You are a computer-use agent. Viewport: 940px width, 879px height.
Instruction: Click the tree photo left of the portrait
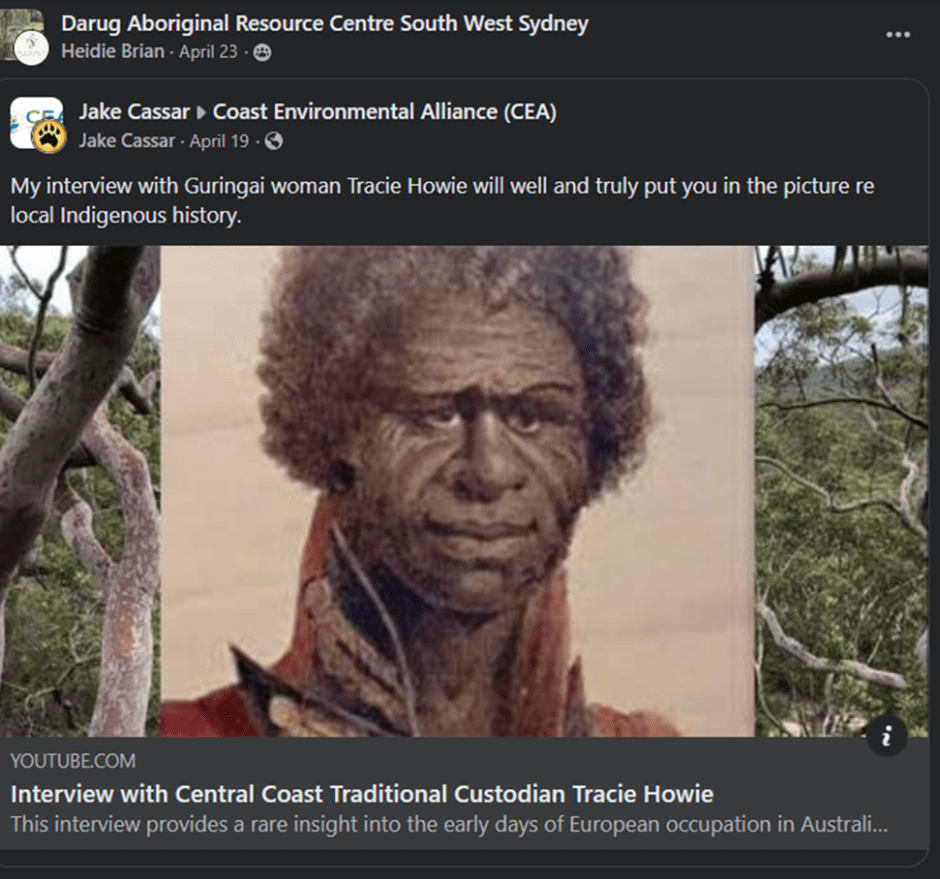[x=80, y=491]
